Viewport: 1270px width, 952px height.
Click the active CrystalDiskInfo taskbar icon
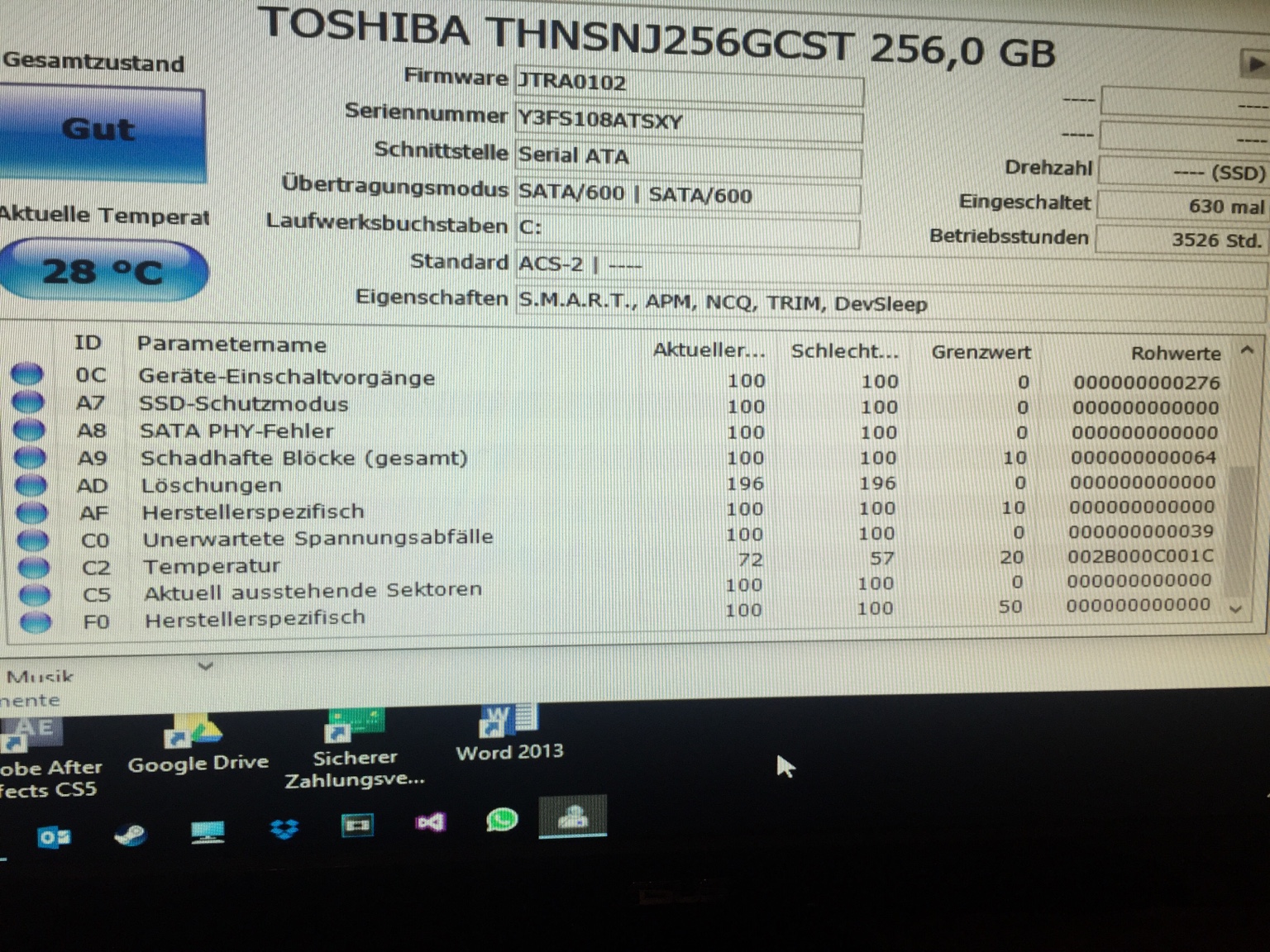(x=573, y=816)
